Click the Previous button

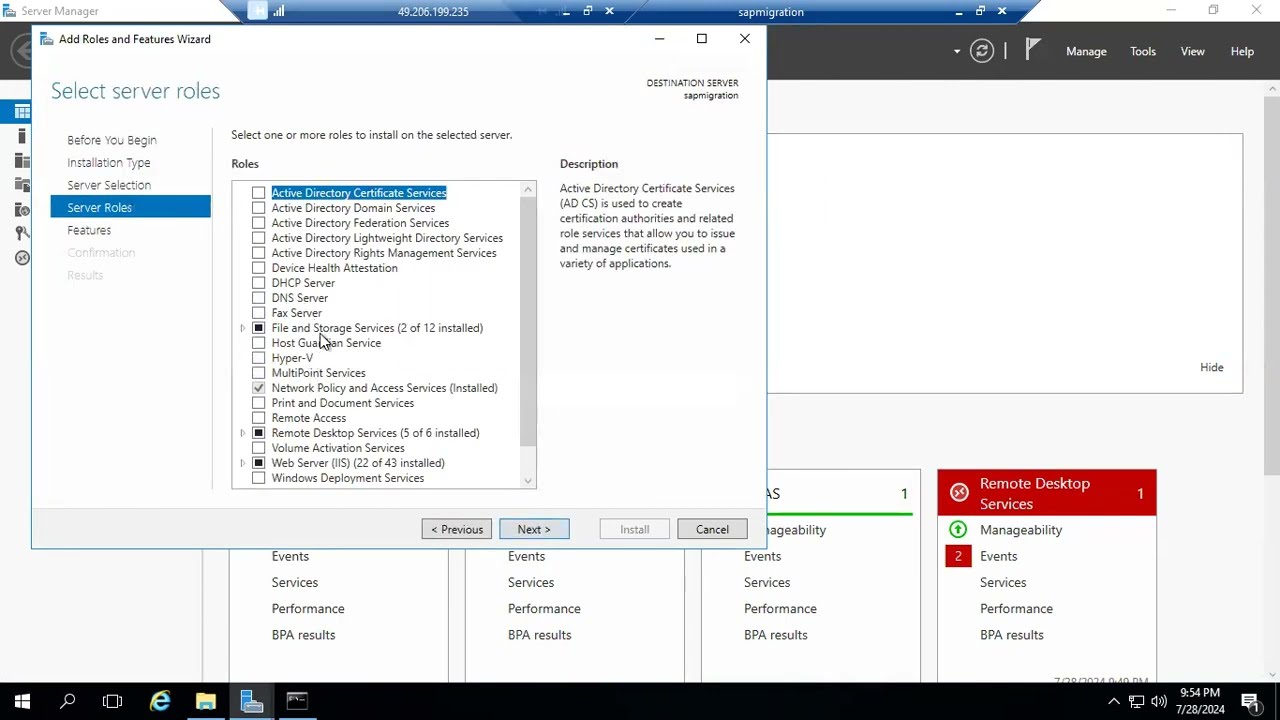point(457,529)
